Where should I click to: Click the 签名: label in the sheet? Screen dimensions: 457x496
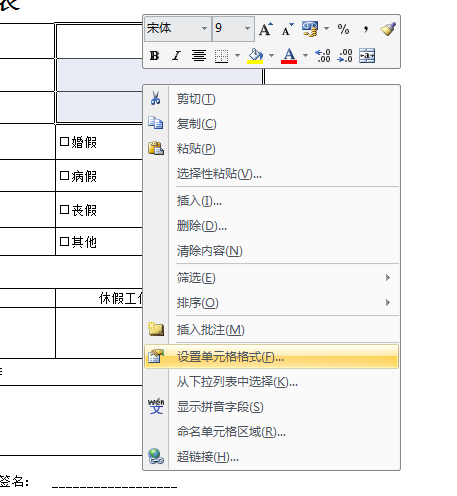tap(15, 481)
